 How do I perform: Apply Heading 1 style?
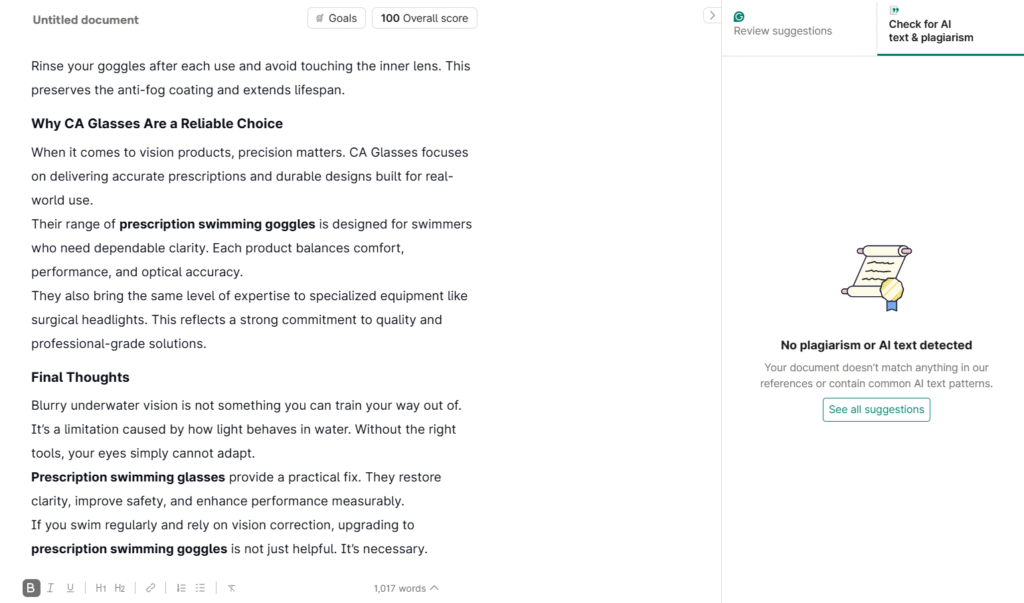(x=101, y=588)
